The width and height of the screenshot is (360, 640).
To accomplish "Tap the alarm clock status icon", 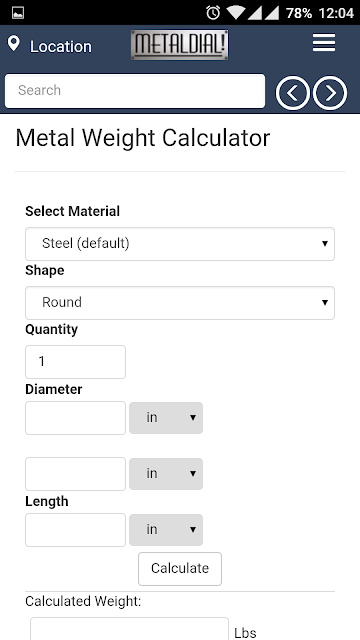I will tap(213, 13).
